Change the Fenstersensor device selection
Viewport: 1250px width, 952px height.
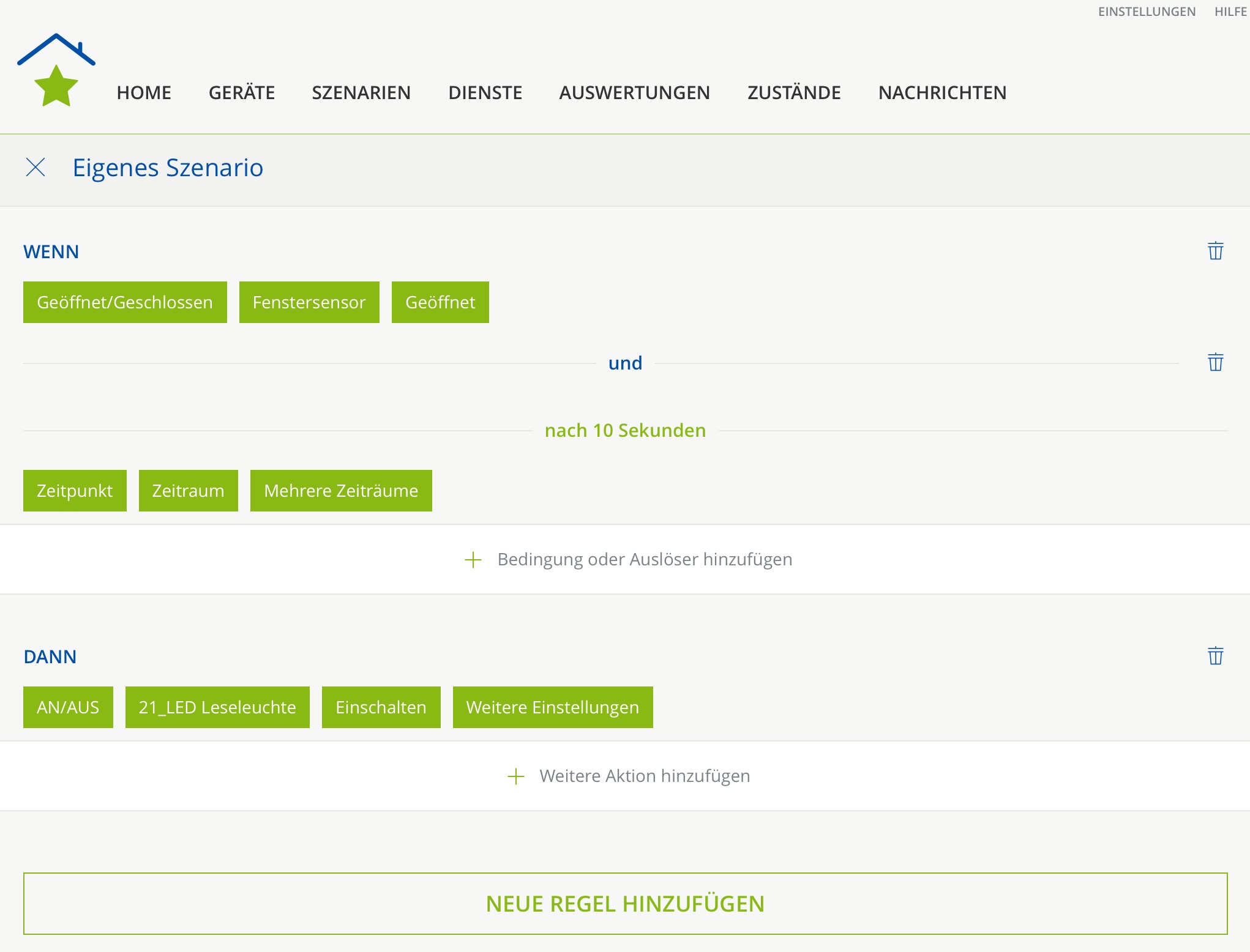coord(309,302)
